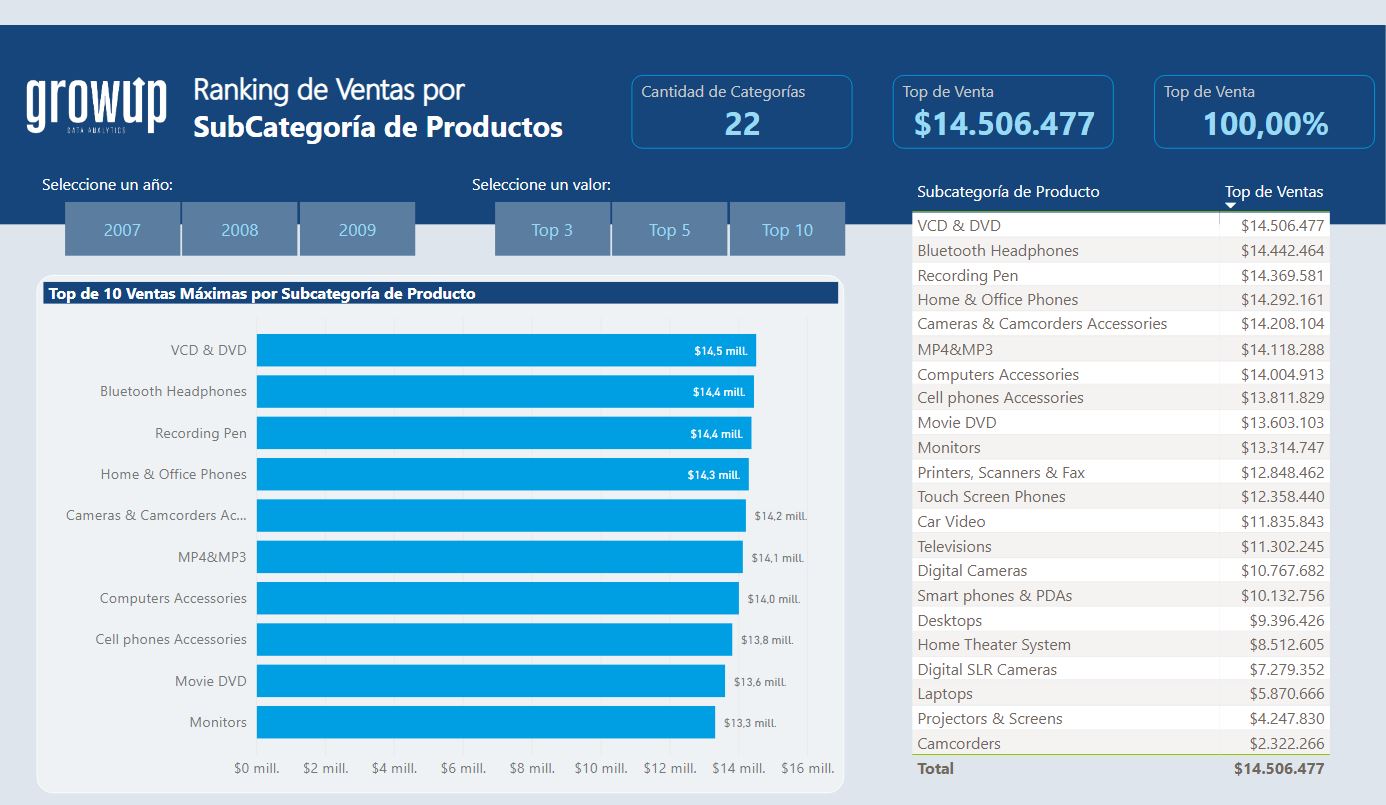Click the $16 mill. axis label
Image resolution: width=1386 pixels, height=805 pixels.
(x=808, y=768)
